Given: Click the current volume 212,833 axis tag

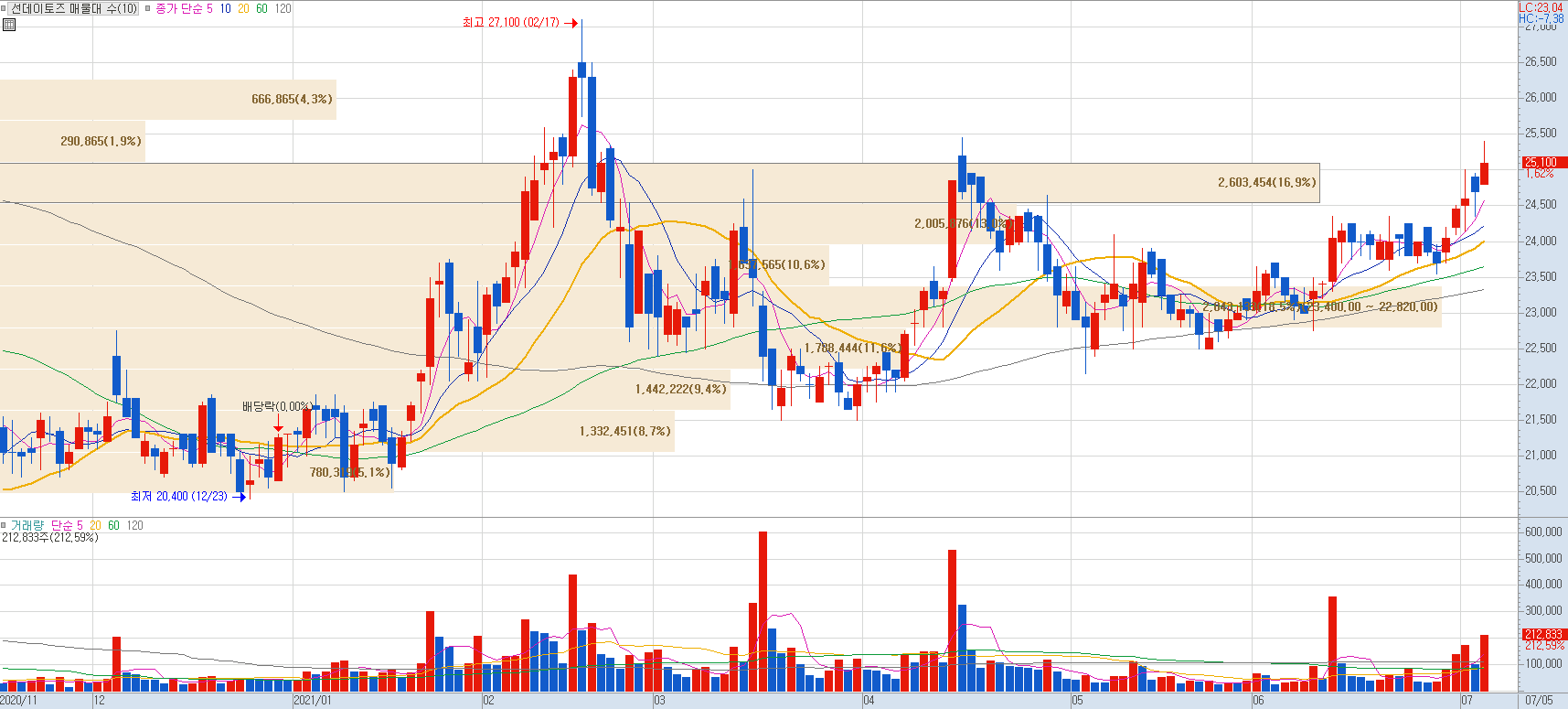Looking at the screenshot, I should [x=1544, y=634].
